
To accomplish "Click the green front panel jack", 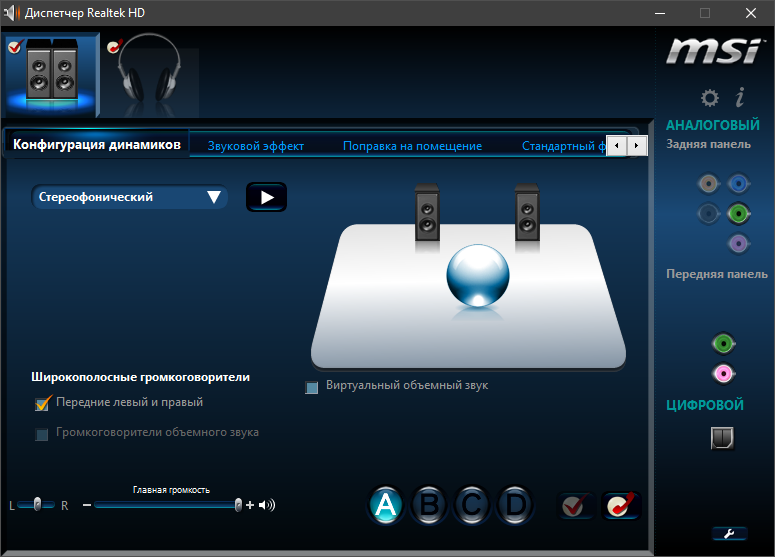I will (724, 343).
